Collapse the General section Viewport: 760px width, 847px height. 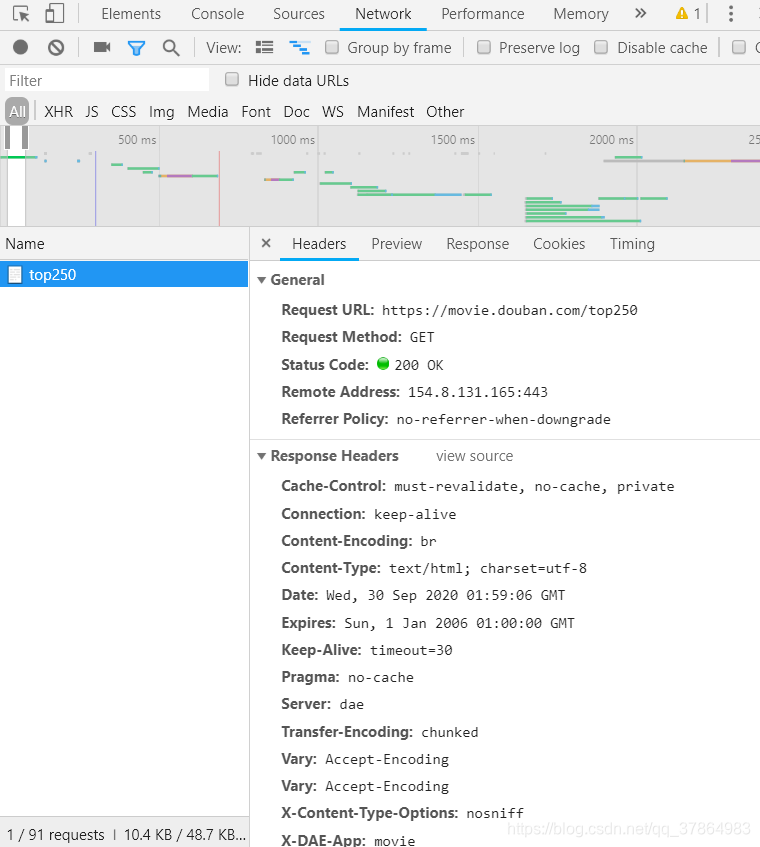(261, 280)
